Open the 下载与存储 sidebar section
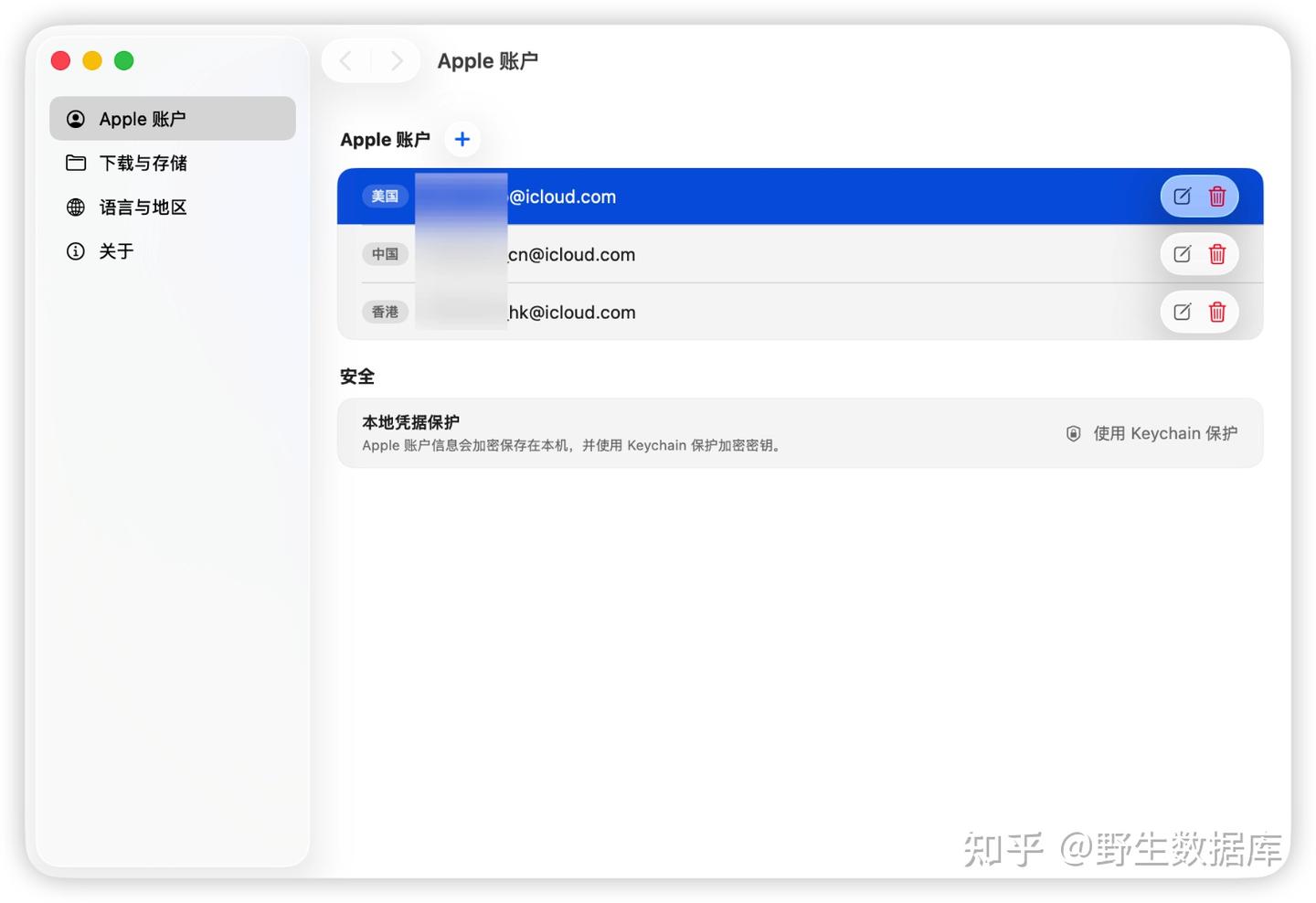 pos(173,163)
